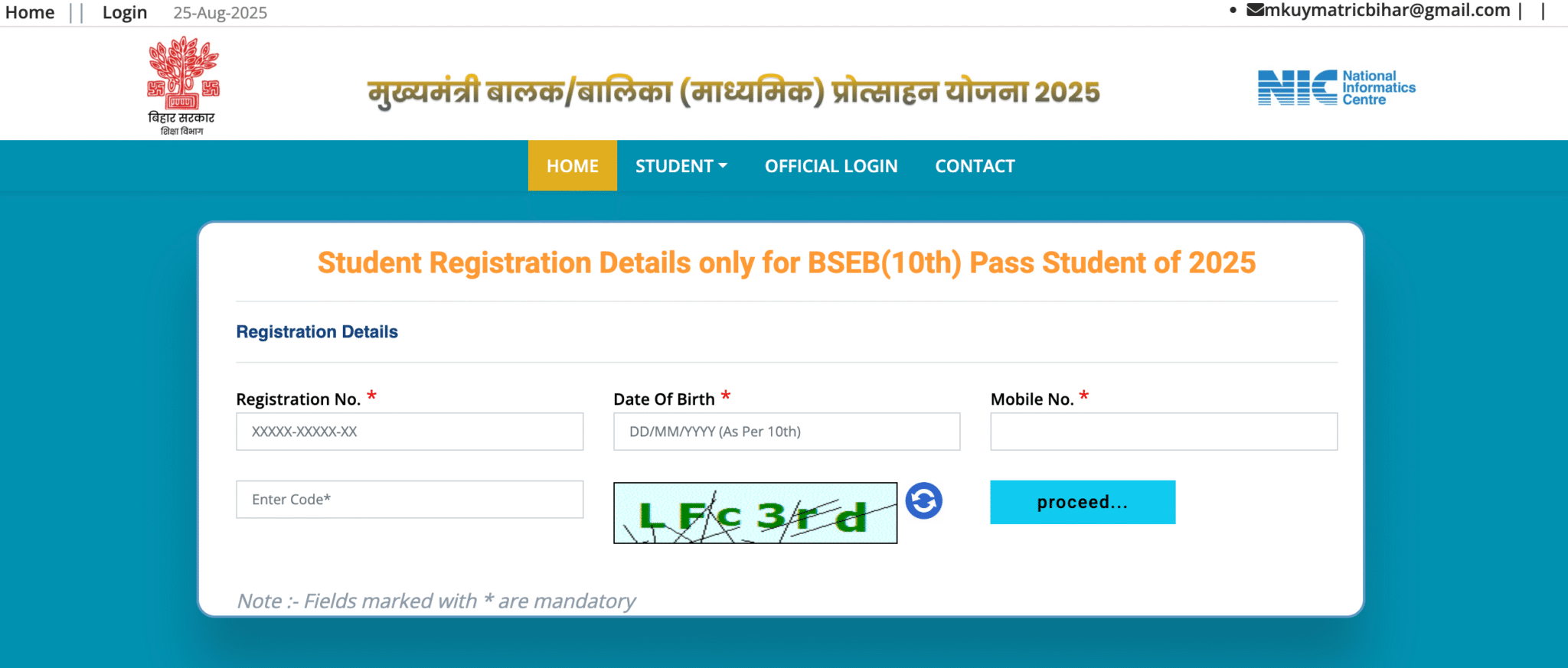Click the red Bihar government tree emblem
This screenshot has height=668, width=1568.
(x=181, y=73)
